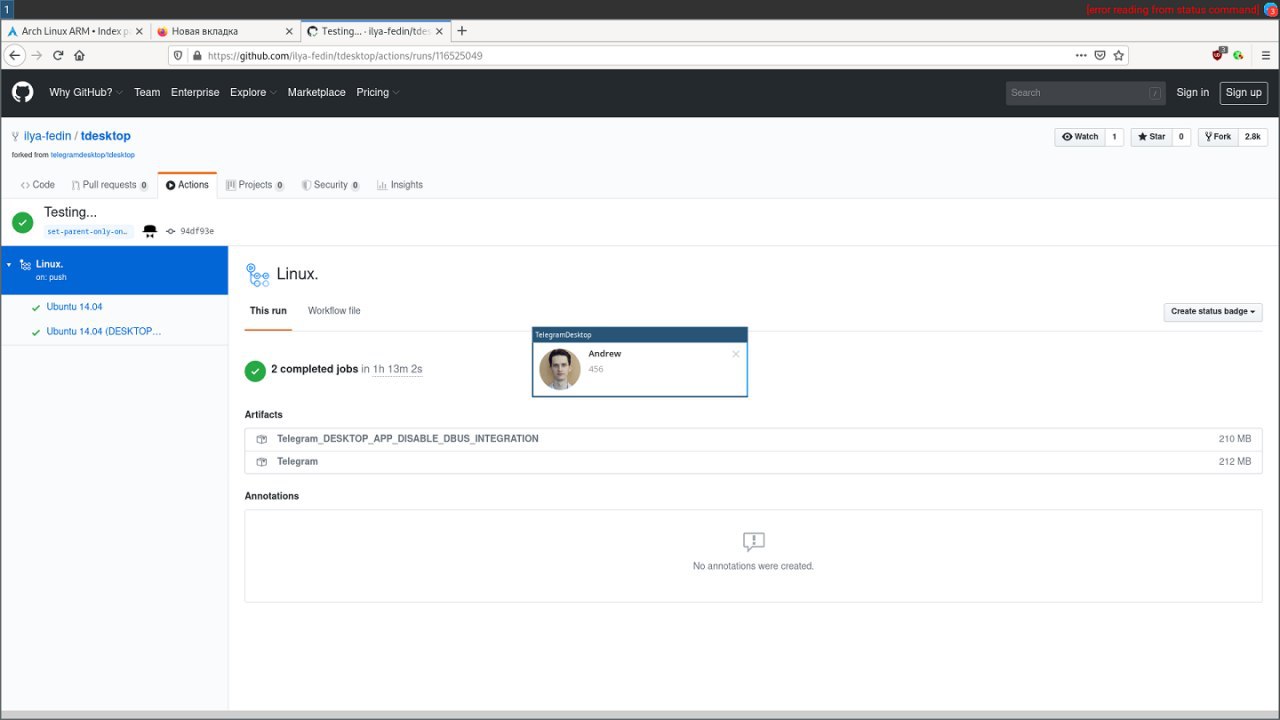Open the ilya-fedin user profile link
1280x720 pixels.
click(47, 136)
